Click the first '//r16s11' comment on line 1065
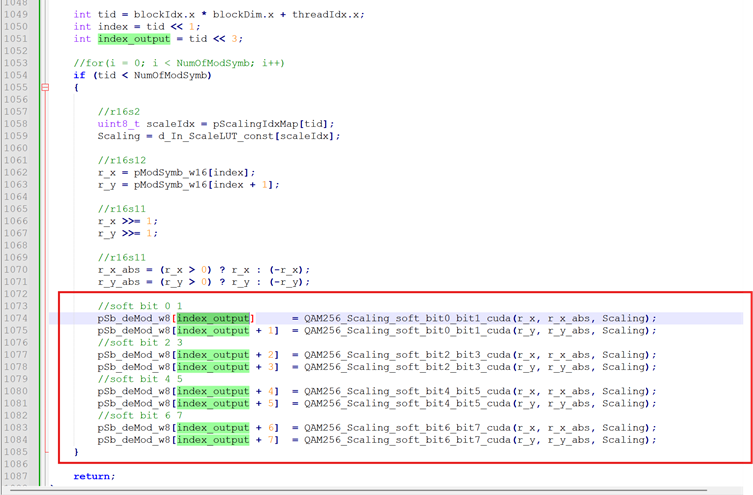The height and width of the screenshot is (495, 753). [x=121, y=209]
